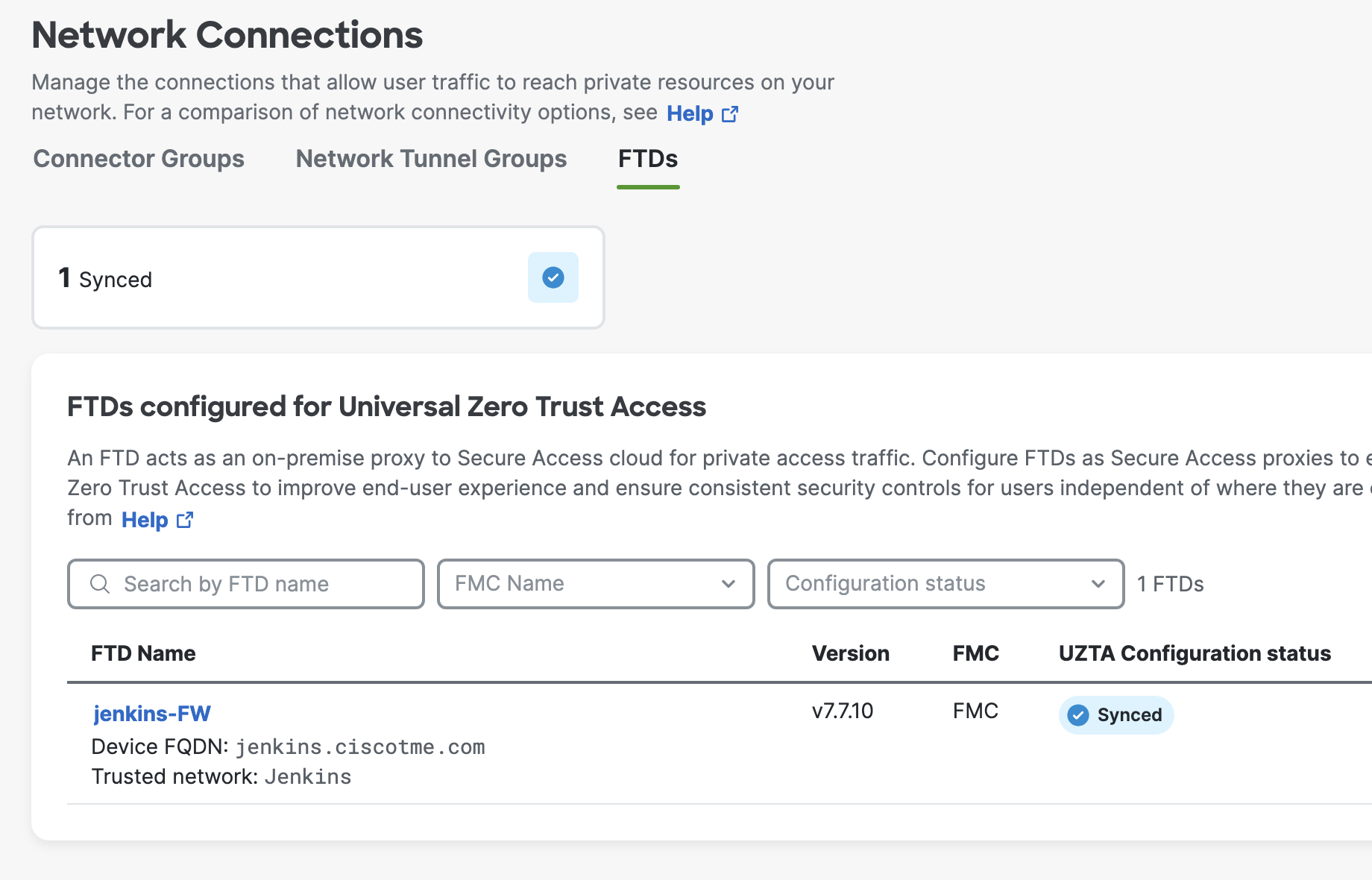Click the external-link icon after 'from Help'
The image size is (1372, 880).
pos(185,520)
